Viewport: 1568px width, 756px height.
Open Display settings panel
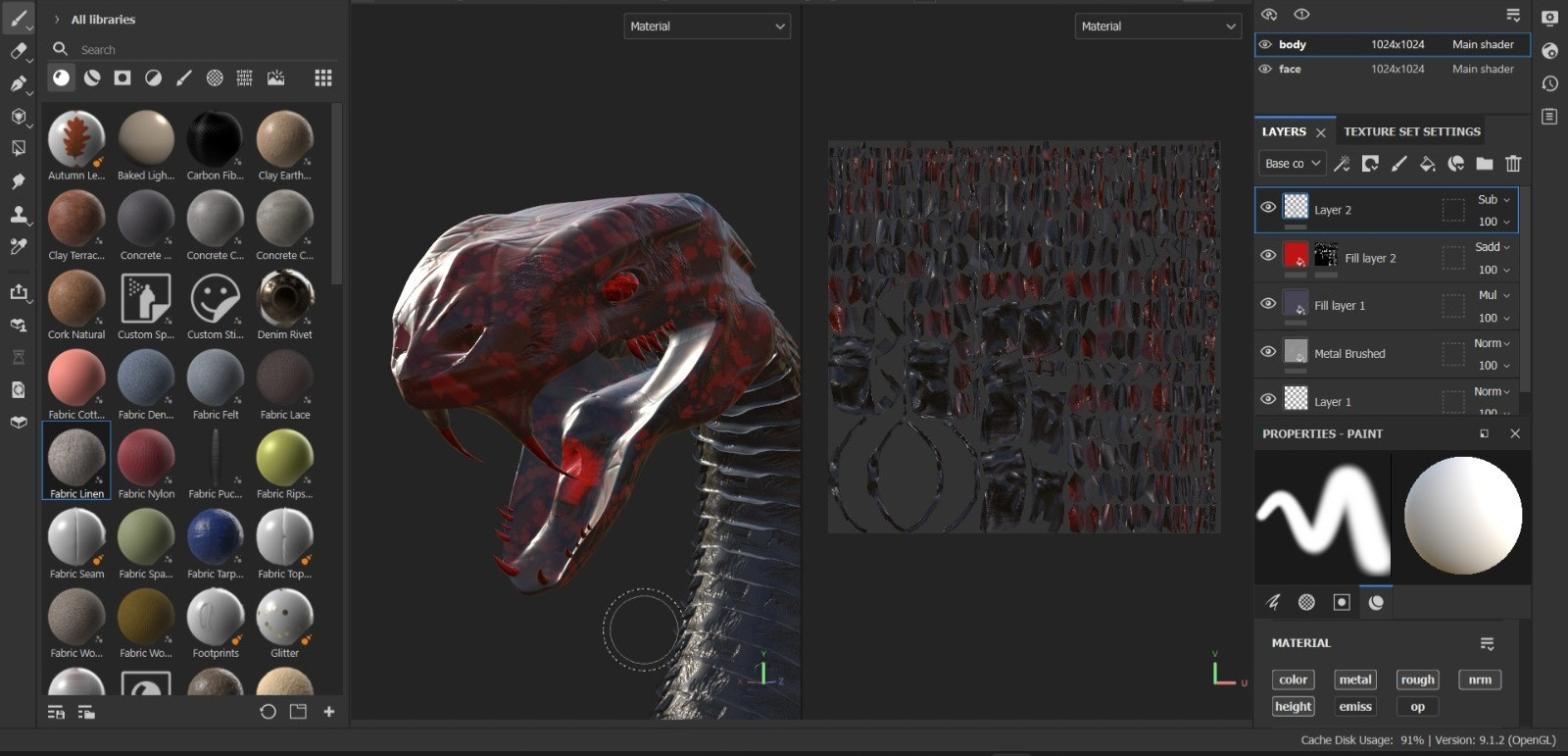(1549, 18)
